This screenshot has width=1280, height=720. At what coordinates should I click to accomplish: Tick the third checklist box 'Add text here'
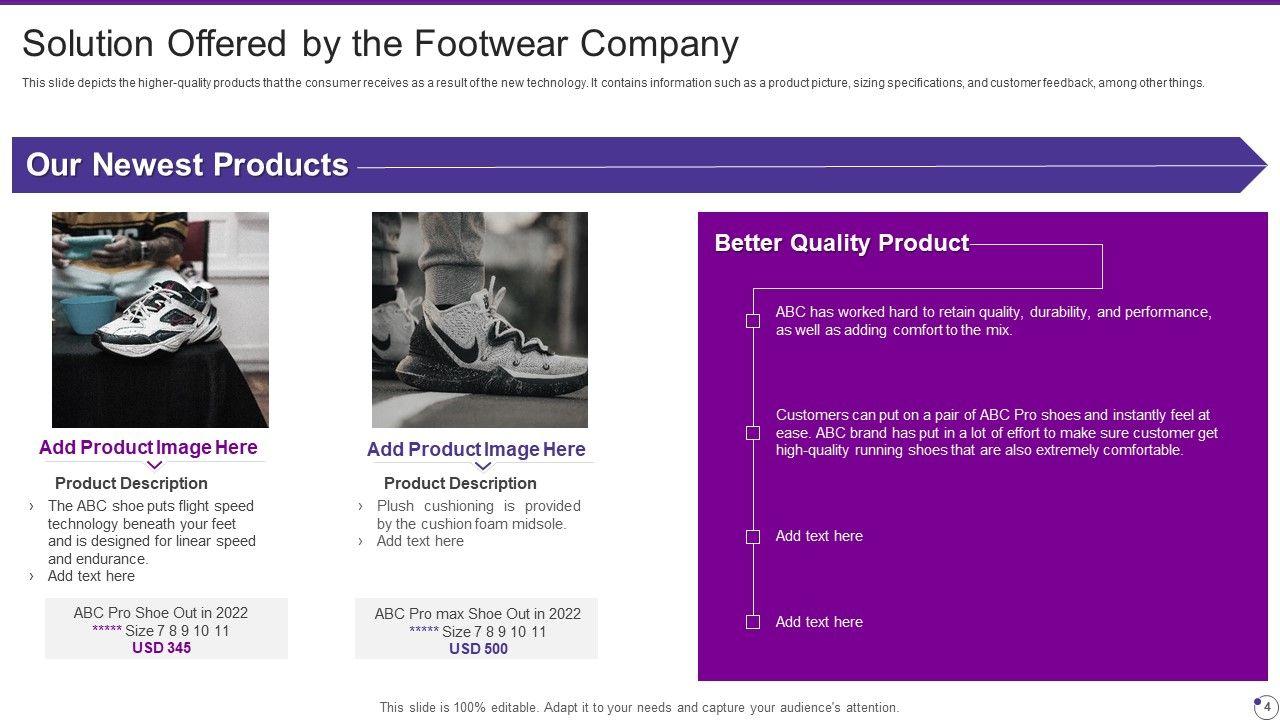[753, 537]
